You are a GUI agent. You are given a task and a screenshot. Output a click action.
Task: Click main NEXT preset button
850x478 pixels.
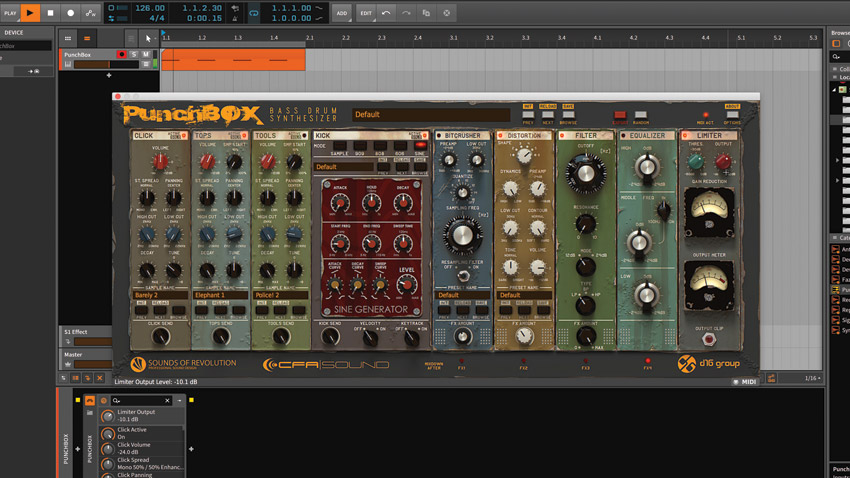click(x=548, y=115)
